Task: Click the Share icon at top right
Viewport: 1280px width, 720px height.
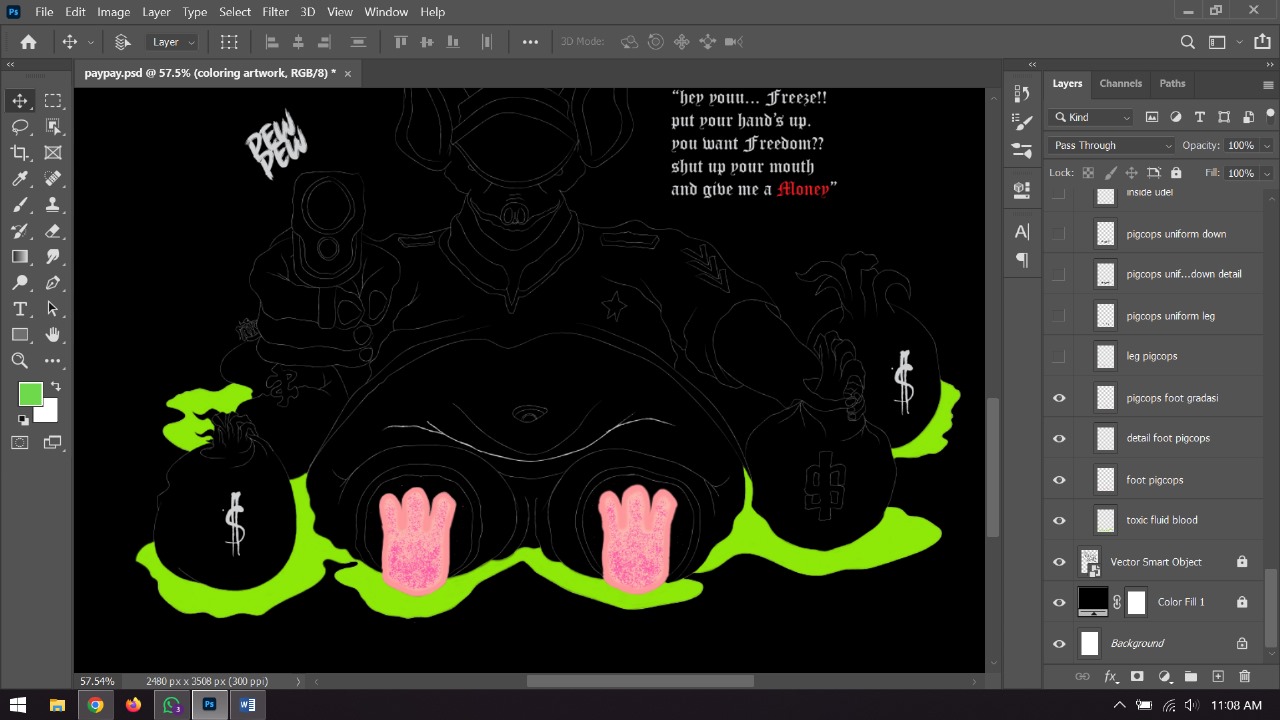Action: pyautogui.click(x=1262, y=42)
